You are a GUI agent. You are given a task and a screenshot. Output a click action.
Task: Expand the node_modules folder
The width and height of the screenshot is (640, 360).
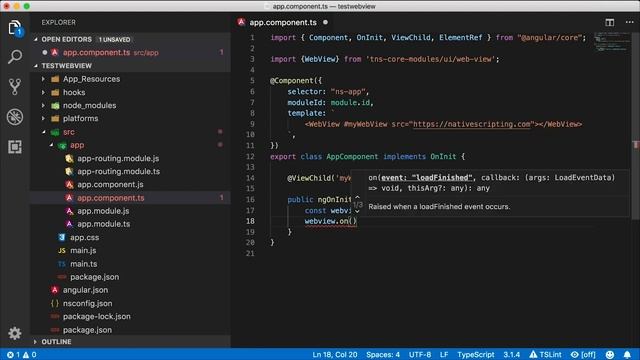tap(43, 106)
